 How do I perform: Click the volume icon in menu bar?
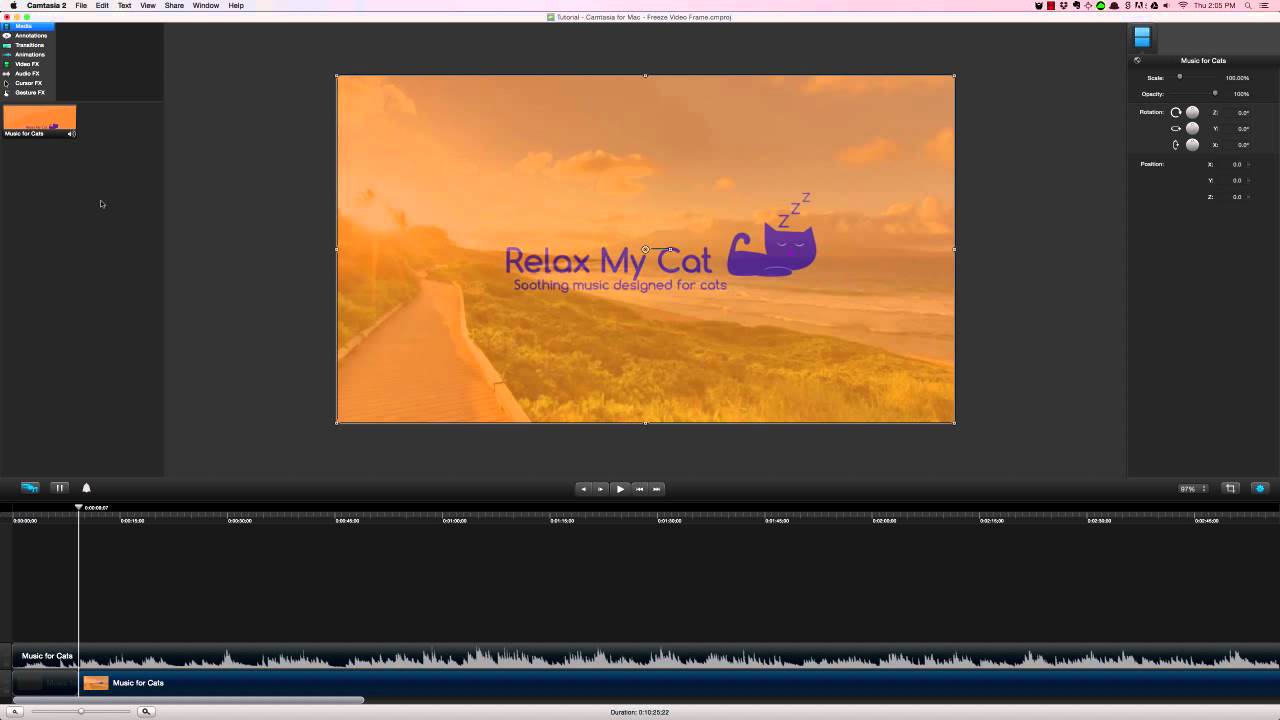pyautogui.click(x=1165, y=5)
